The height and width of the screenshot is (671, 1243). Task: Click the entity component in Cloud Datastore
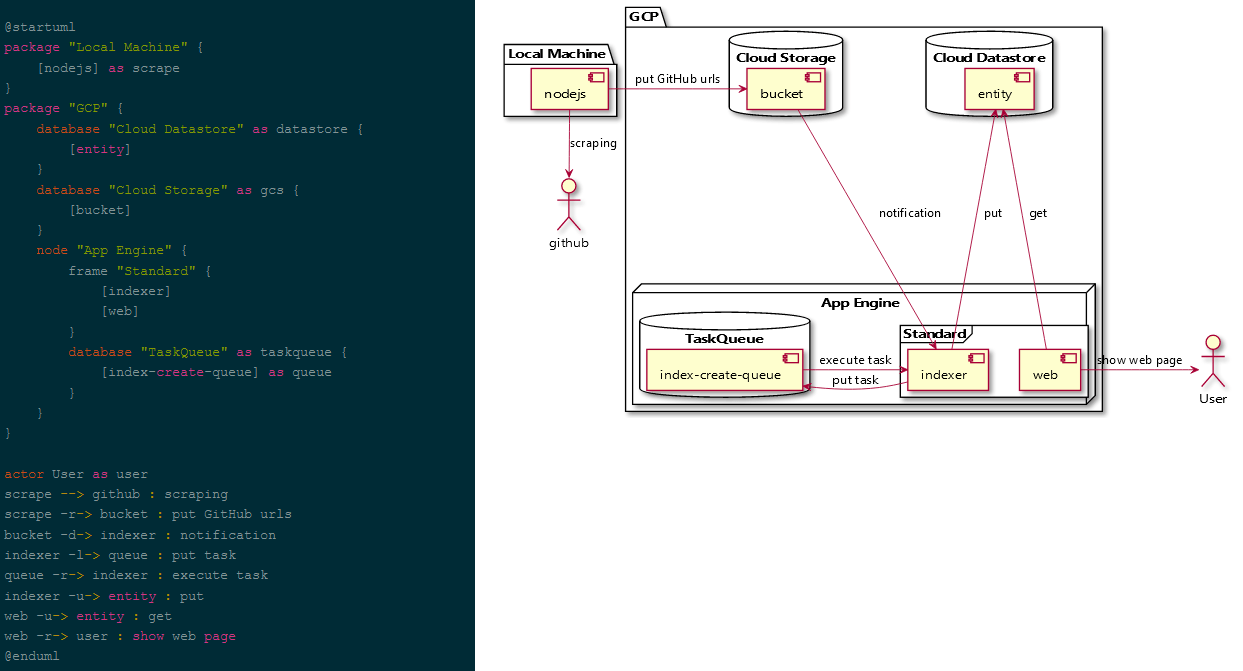[x=999, y=91]
